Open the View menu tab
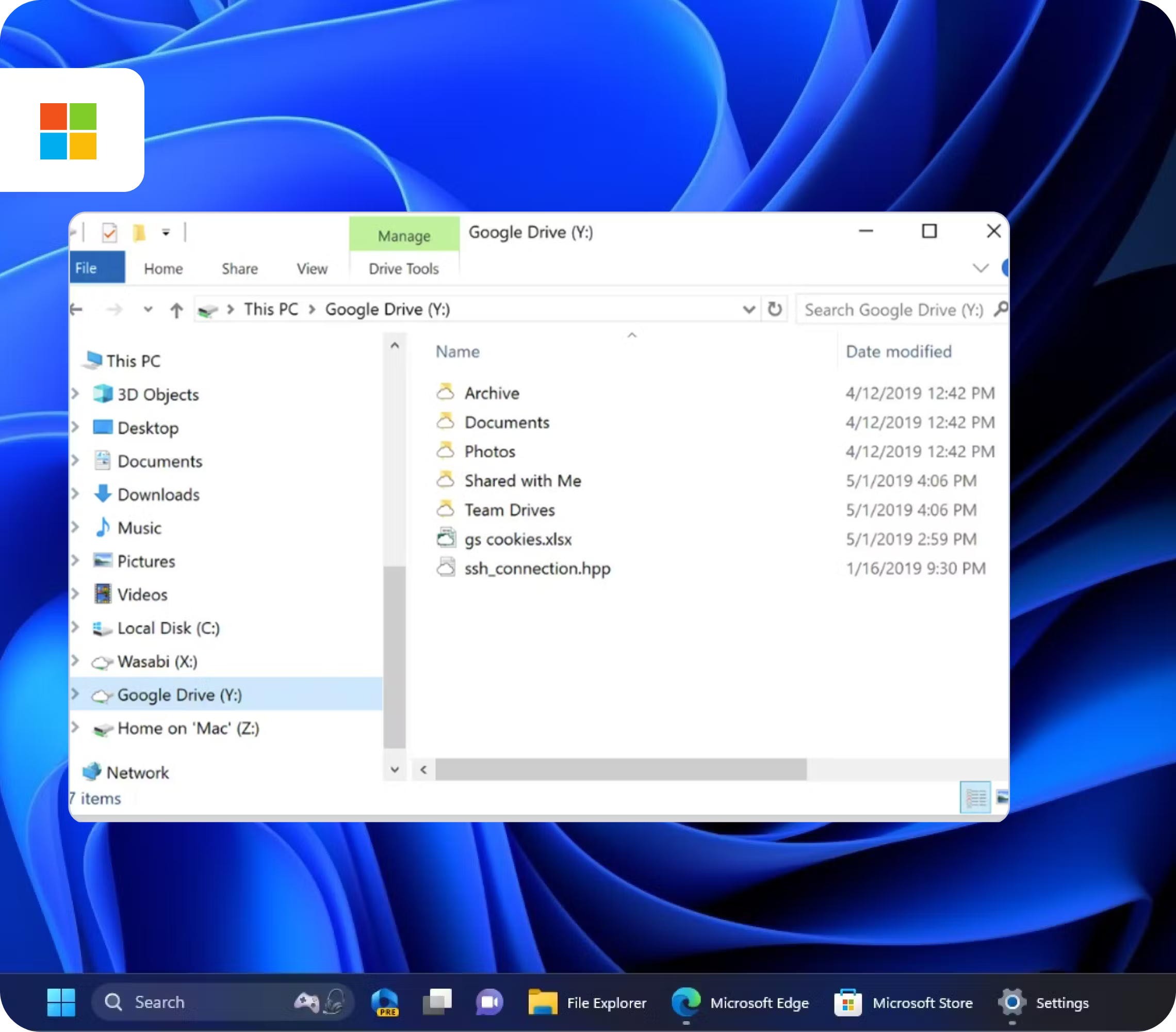The width and height of the screenshot is (1176, 1032). pos(311,268)
